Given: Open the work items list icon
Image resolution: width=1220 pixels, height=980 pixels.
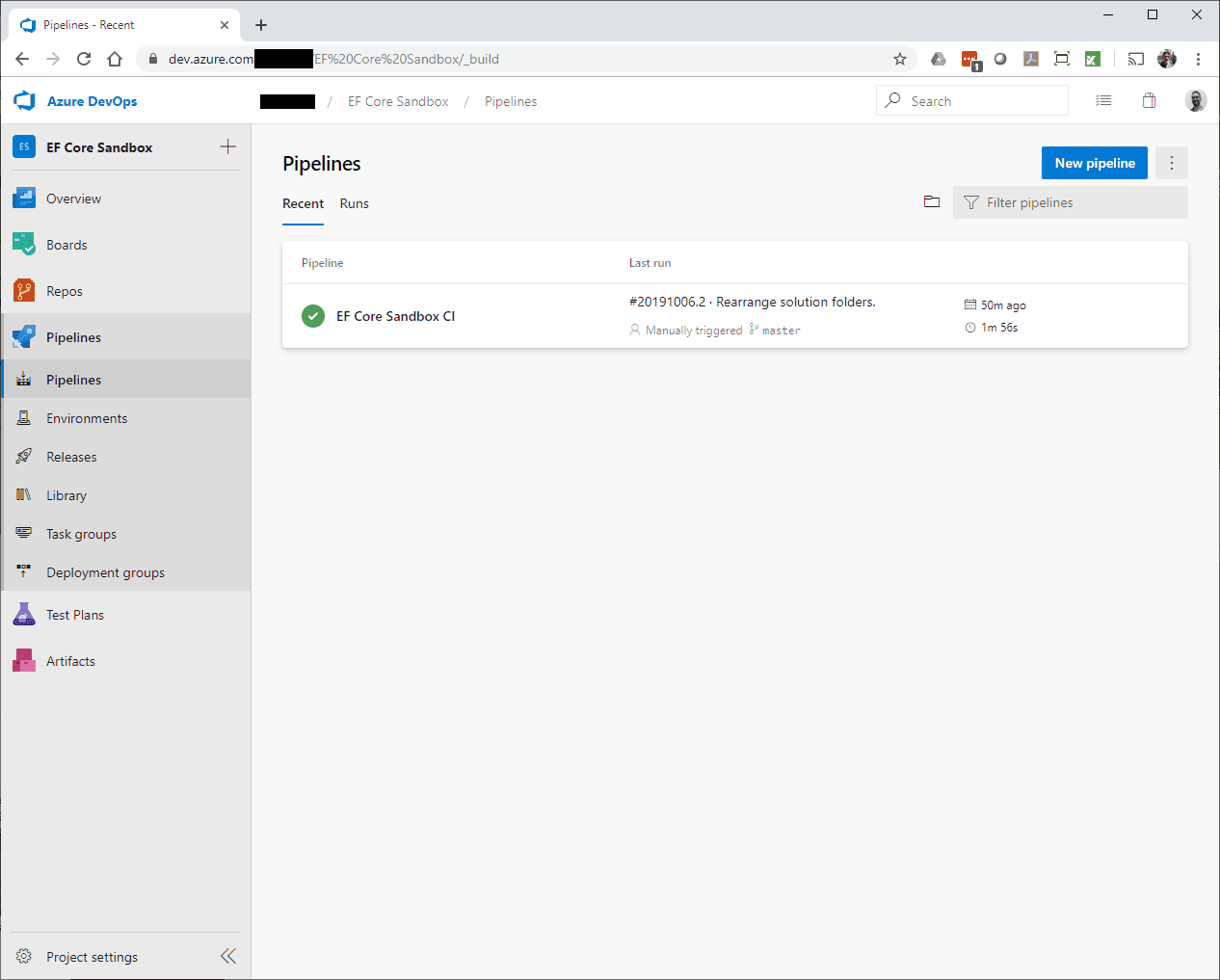Looking at the screenshot, I should point(1103,101).
